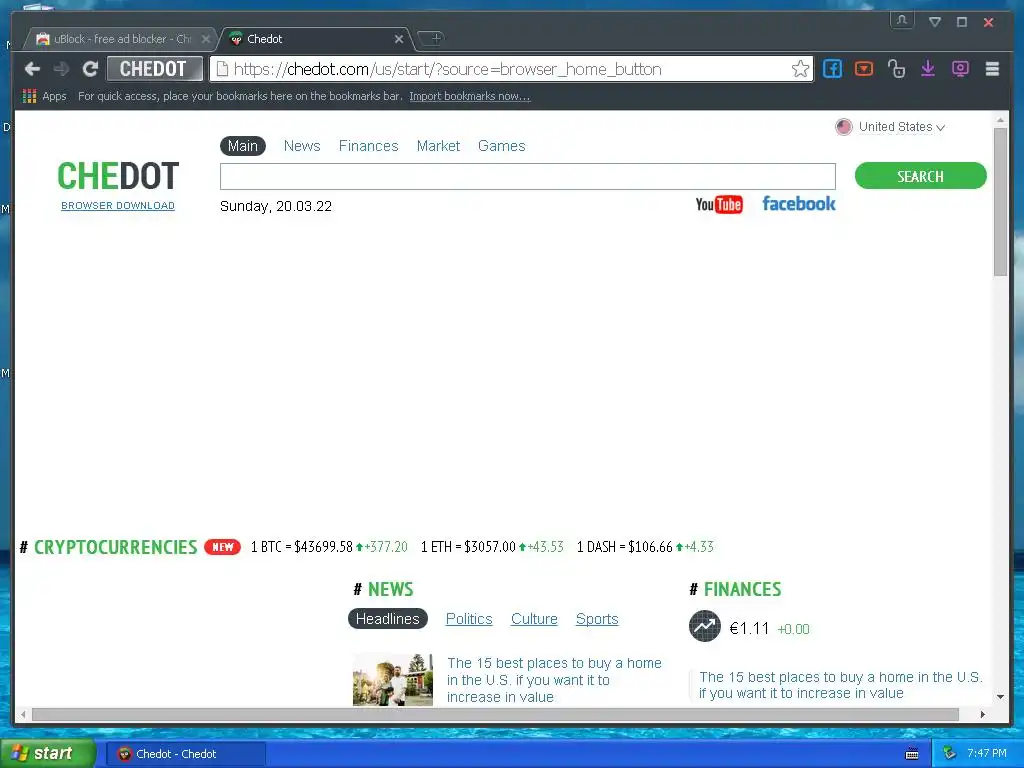Image resolution: width=1024 pixels, height=768 pixels.
Task: Open the purple downloads arrow icon
Action: pyautogui.click(x=928, y=69)
